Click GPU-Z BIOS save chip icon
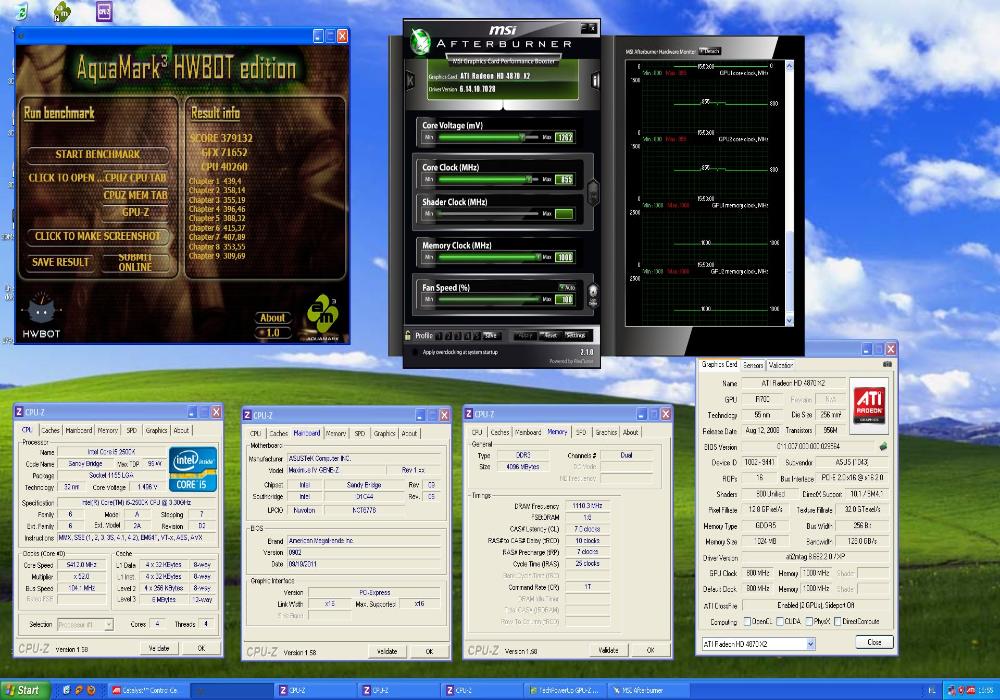 (883, 446)
